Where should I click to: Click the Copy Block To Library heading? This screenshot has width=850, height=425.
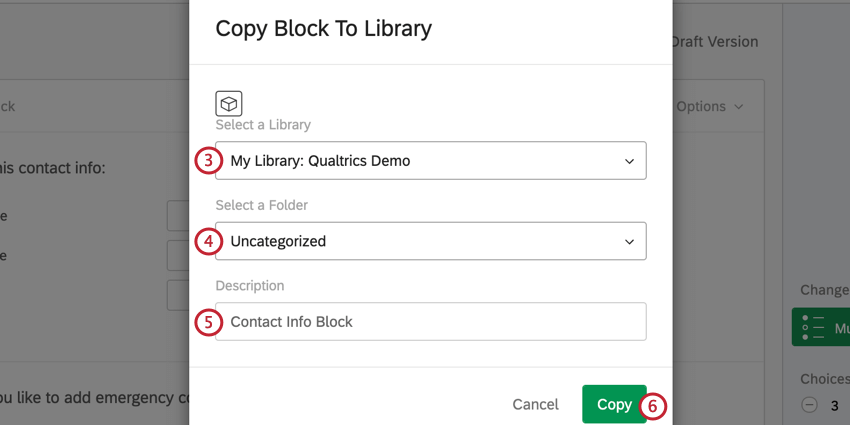pyautogui.click(x=324, y=28)
